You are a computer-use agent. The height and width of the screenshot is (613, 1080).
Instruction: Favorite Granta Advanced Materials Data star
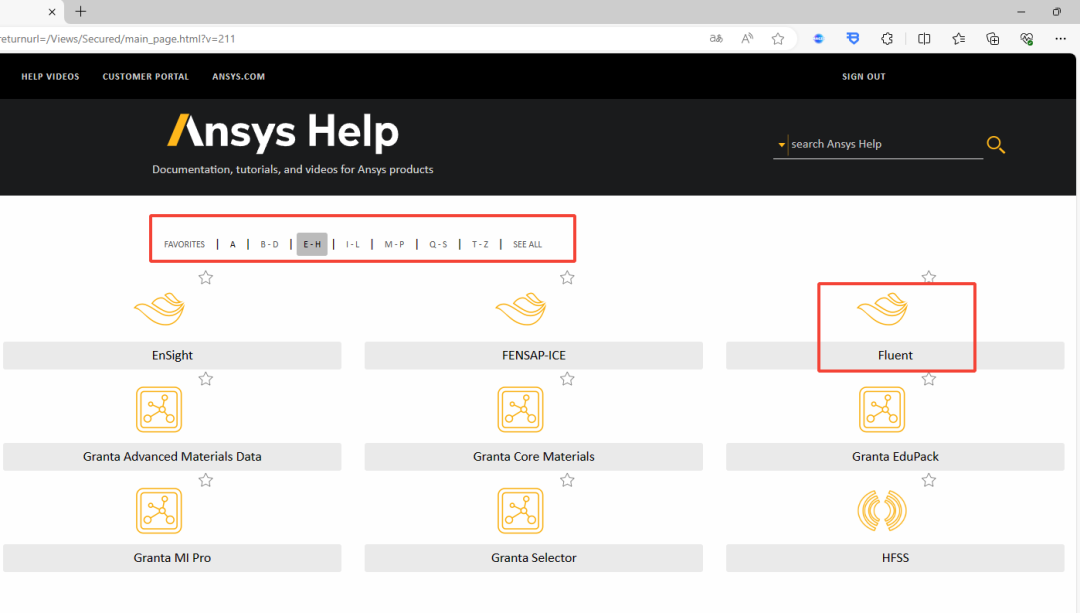206,379
